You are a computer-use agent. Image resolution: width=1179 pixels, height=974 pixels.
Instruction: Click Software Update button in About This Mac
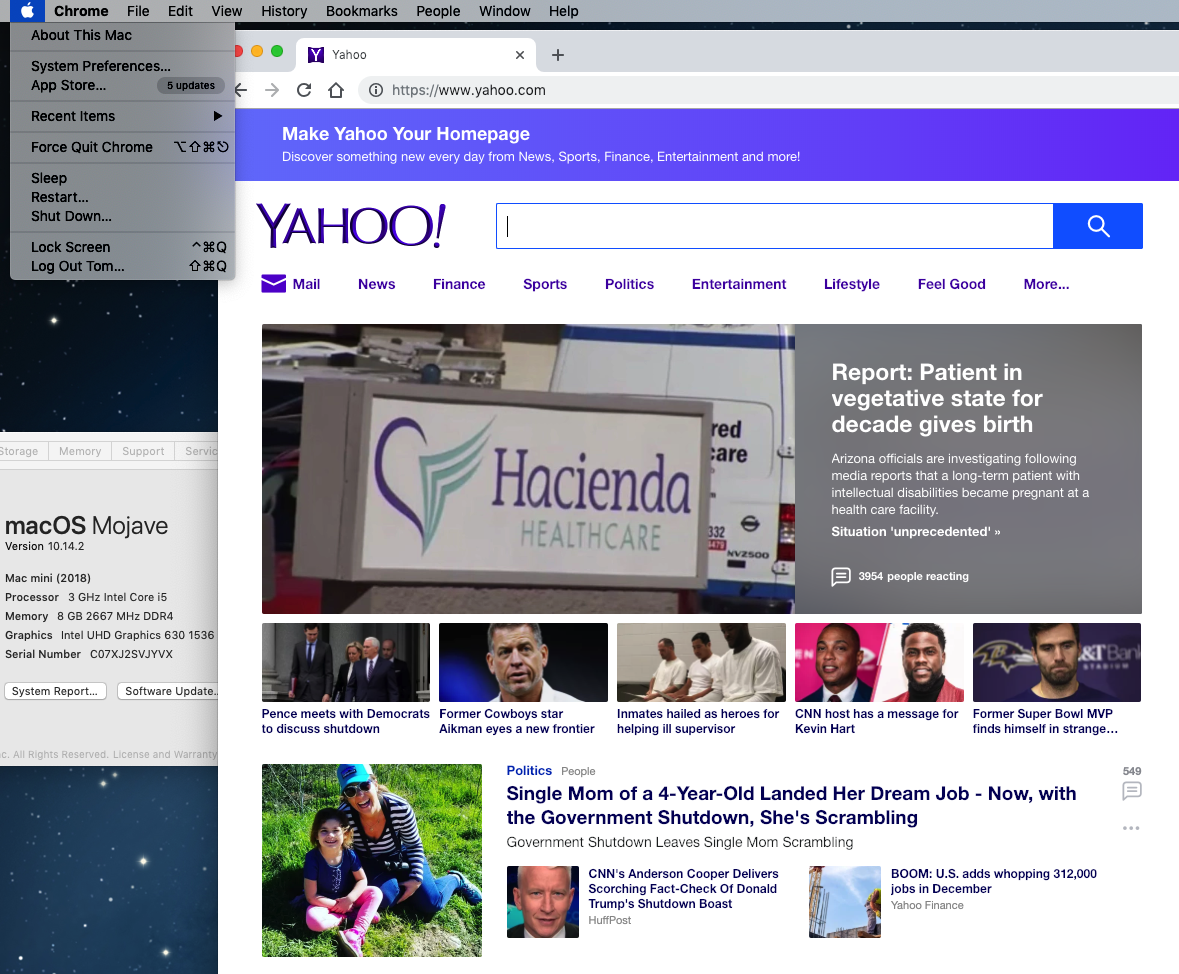(168, 691)
